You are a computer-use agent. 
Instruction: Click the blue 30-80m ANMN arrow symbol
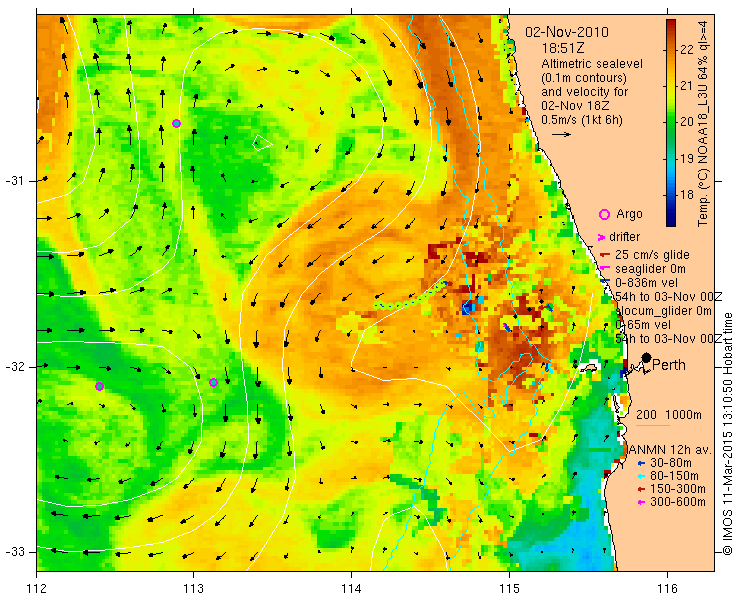pyautogui.click(x=641, y=463)
